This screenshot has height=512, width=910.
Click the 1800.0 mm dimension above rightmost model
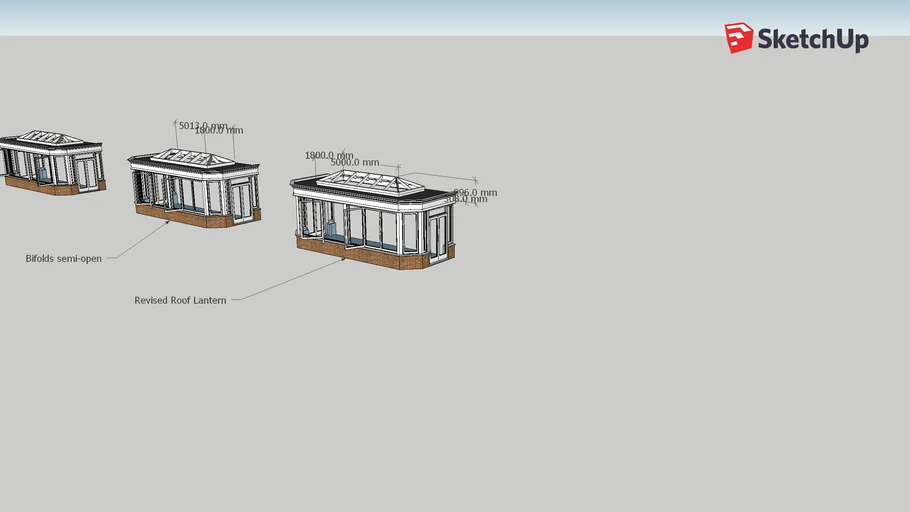coord(328,156)
